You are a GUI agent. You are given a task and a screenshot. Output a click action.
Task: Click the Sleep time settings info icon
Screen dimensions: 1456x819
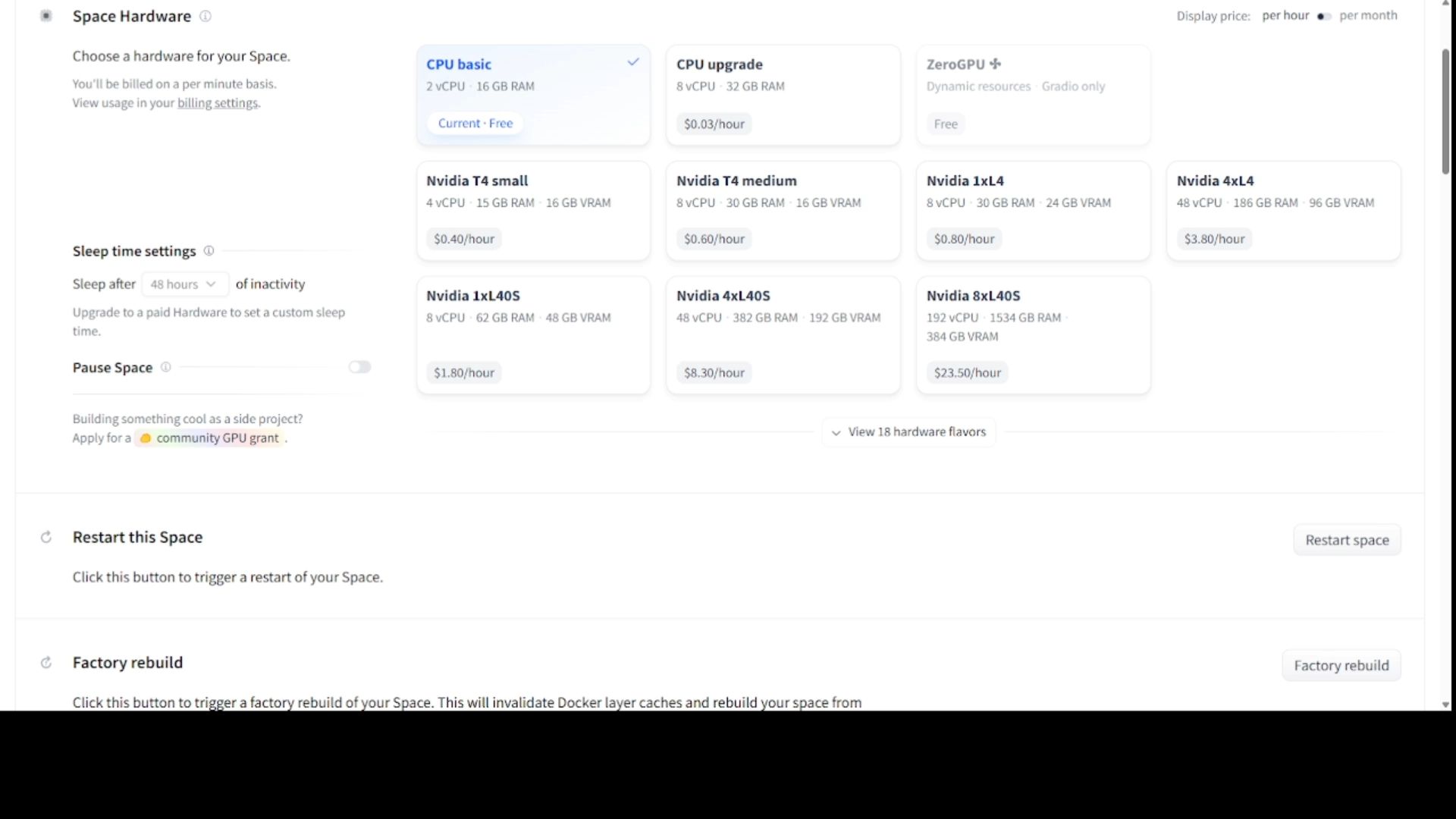tap(209, 251)
